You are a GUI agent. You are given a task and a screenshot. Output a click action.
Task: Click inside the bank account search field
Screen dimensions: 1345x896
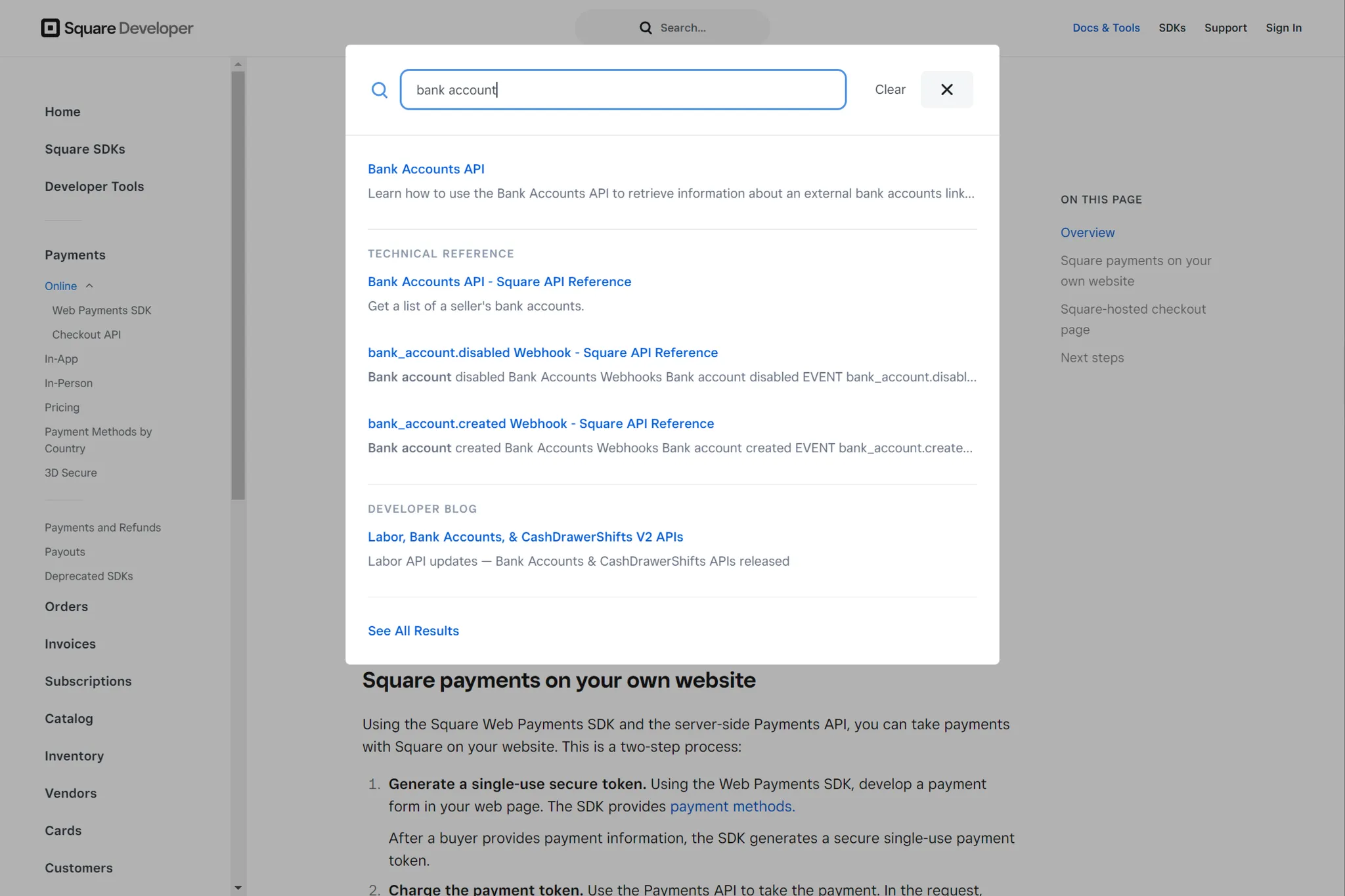622,89
